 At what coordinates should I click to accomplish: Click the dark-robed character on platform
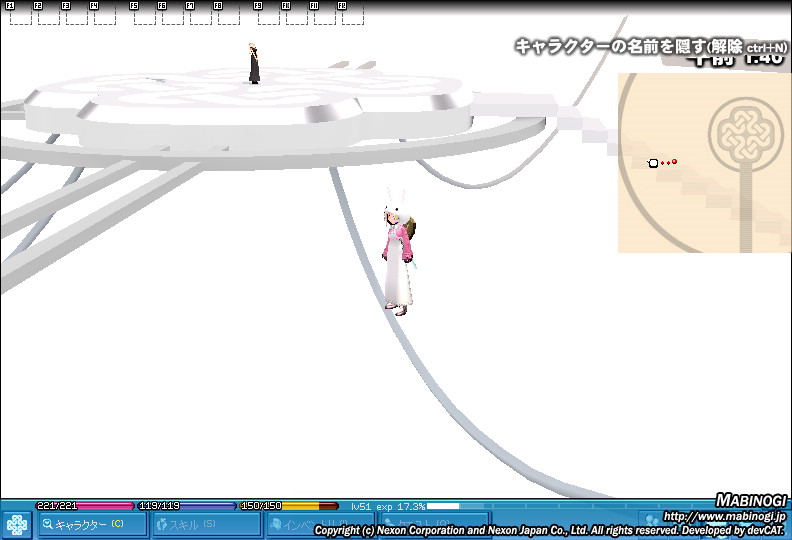coord(254,64)
